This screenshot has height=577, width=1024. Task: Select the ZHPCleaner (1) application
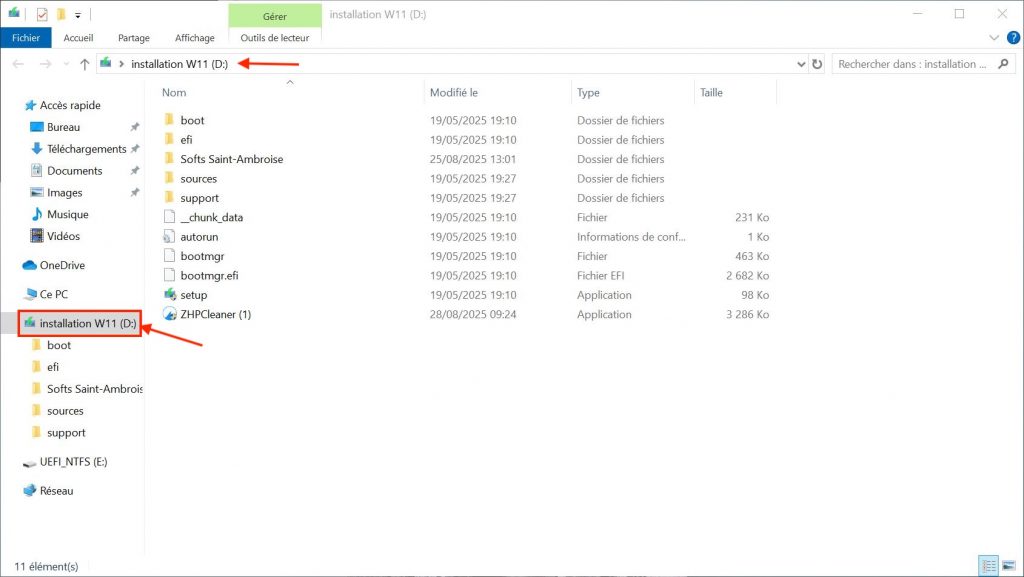pyautogui.click(x=216, y=315)
